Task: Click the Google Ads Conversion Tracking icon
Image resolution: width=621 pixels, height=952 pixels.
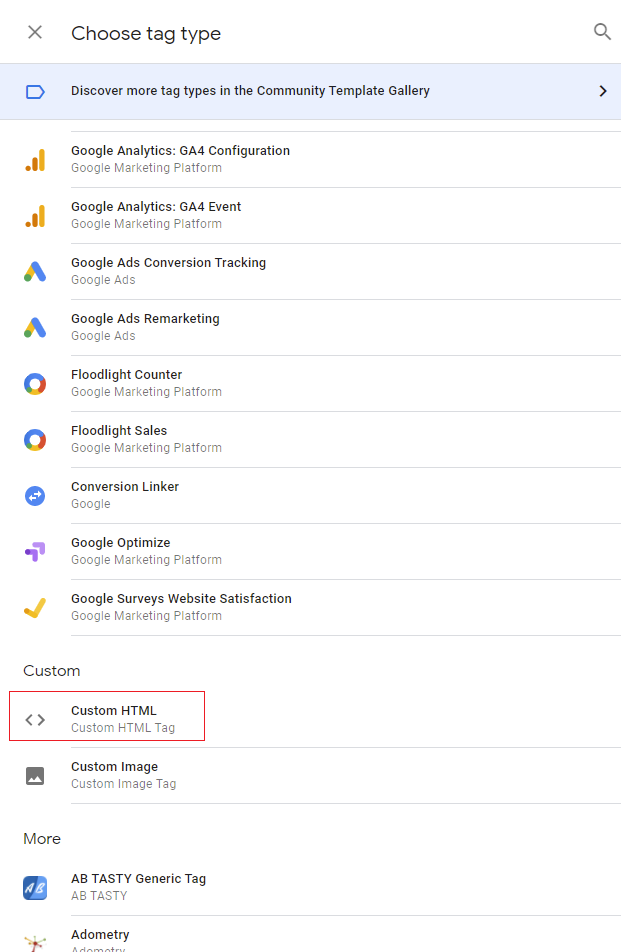Action: click(35, 272)
